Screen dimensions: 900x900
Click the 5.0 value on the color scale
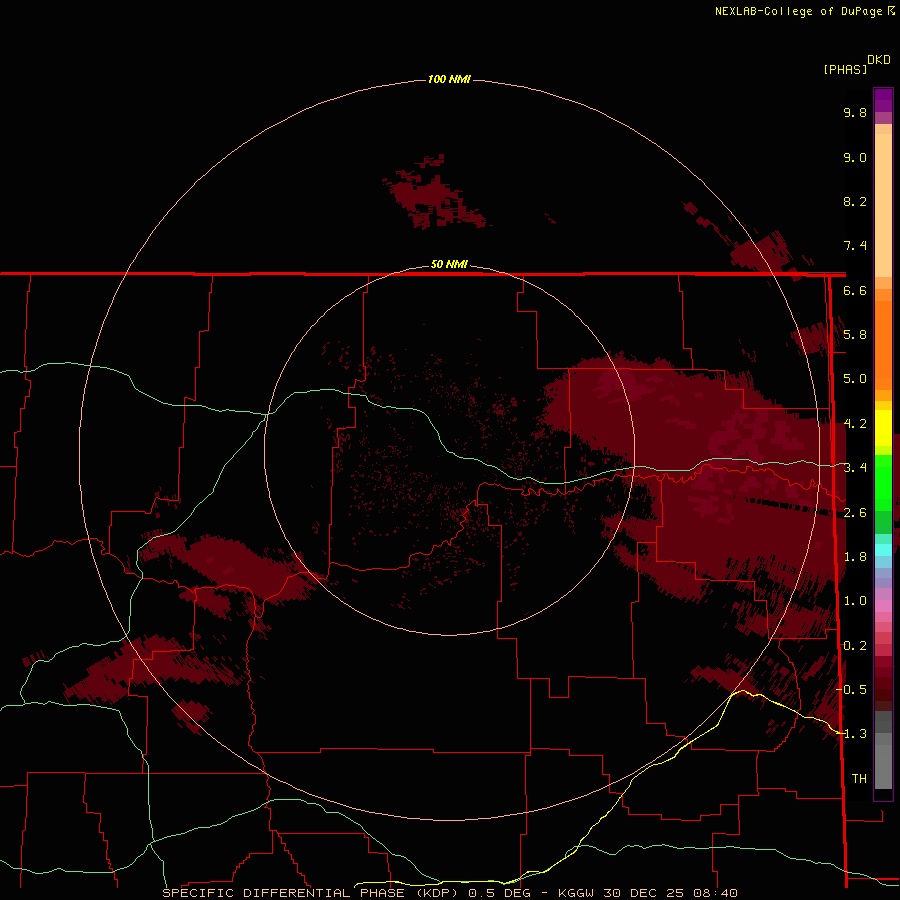(x=855, y=379)
